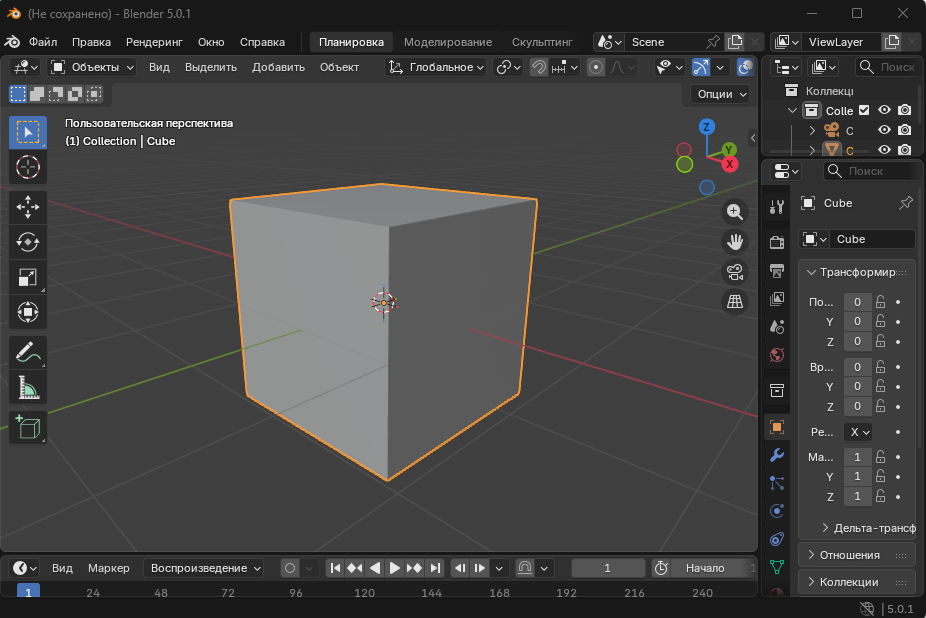Image resolution: width=926 pixels, height=618 pixels.
Task: Switch perspective/orthographic grid icon
Action: [735, 302]
